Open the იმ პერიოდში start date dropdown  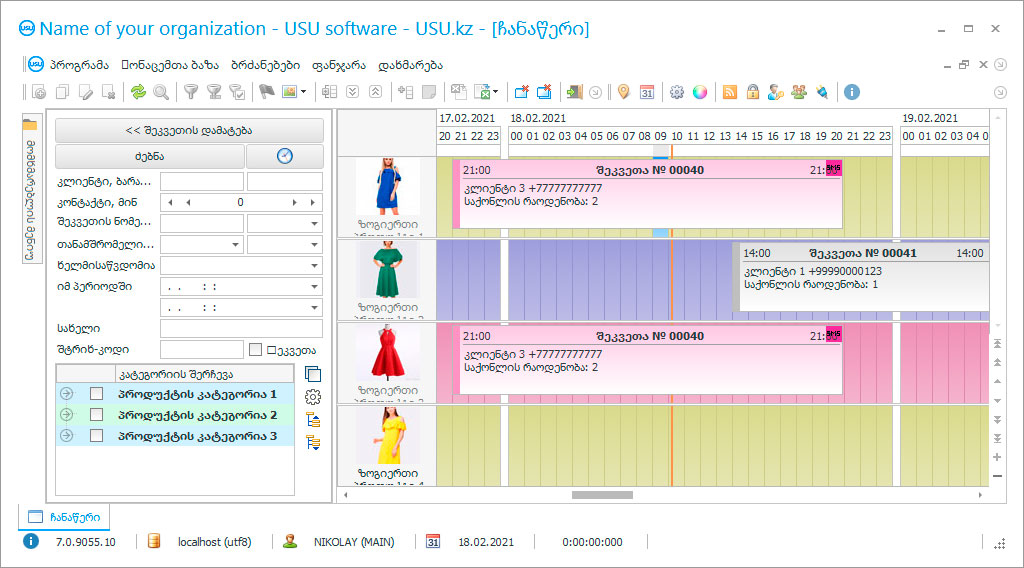tap(314, 286)
